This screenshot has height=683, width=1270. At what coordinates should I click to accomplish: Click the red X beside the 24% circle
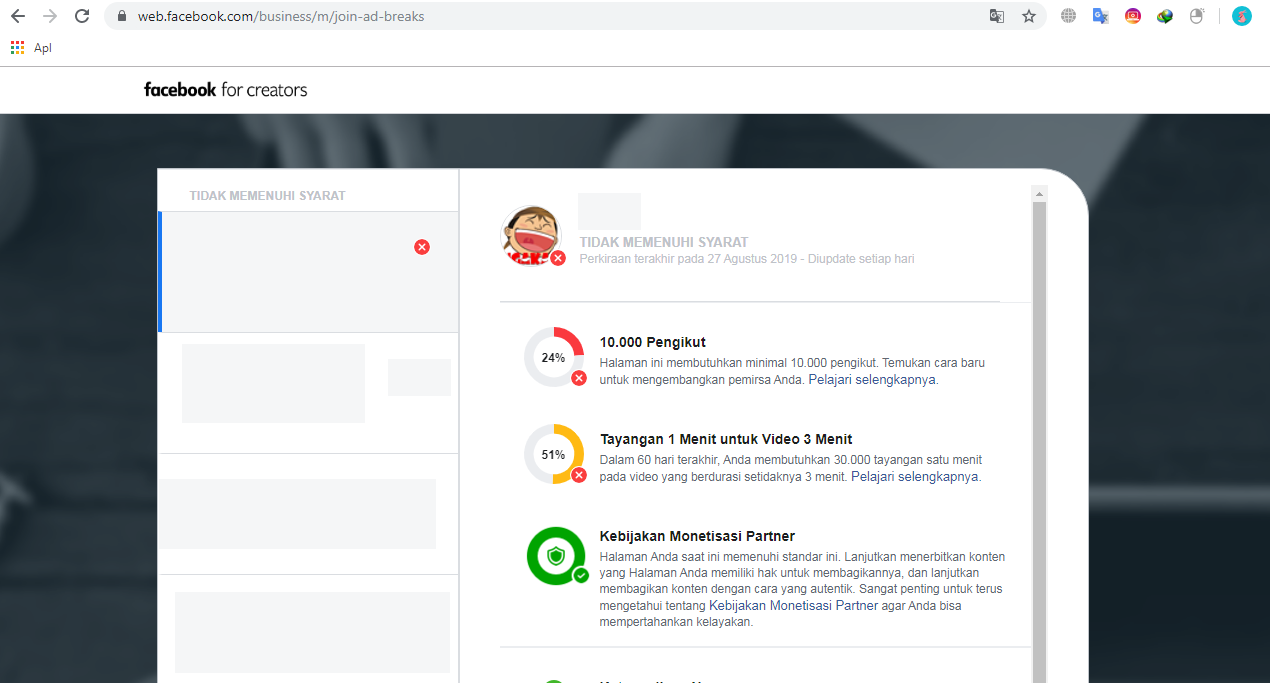tap(578, 378)
